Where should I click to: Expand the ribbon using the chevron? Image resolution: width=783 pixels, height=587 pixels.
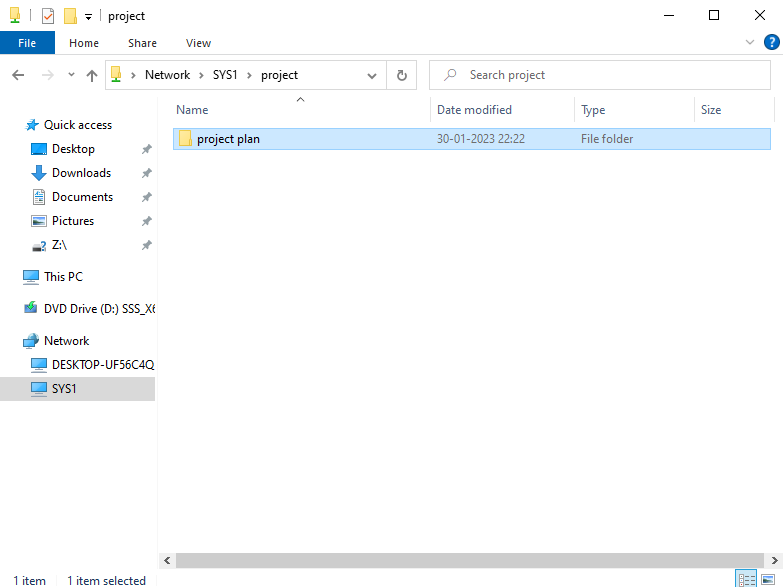(750, 42)
